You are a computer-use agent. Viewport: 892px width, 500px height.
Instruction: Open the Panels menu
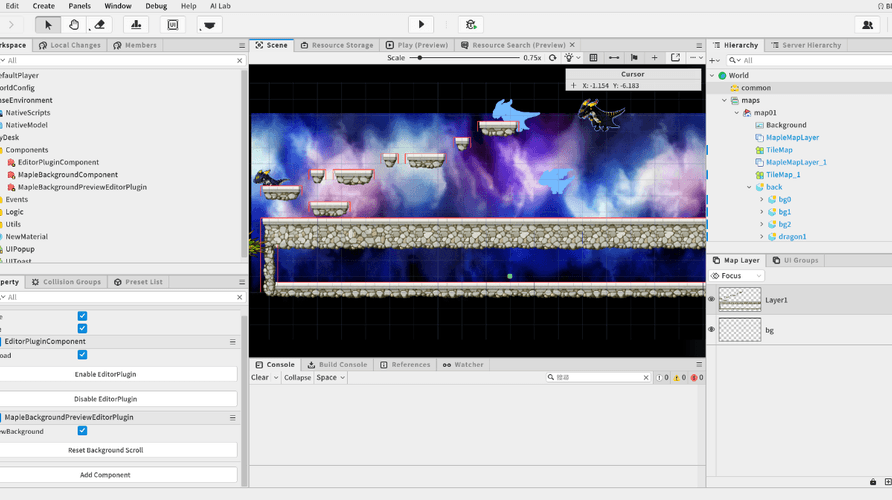(x=79, y=6)
